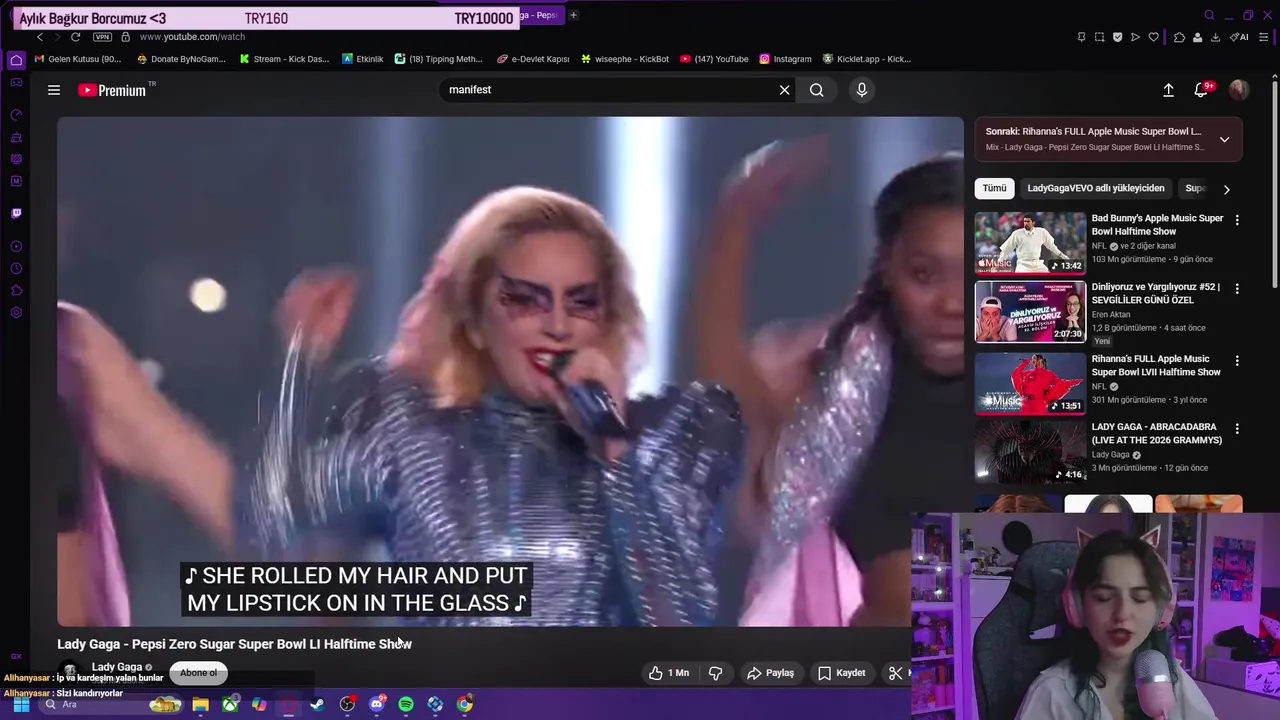Play Dinliyoruz ve Yargılıyoruz #52 thumbnail
Viewport: 1280px width, 720px height.
[1030, 312]
